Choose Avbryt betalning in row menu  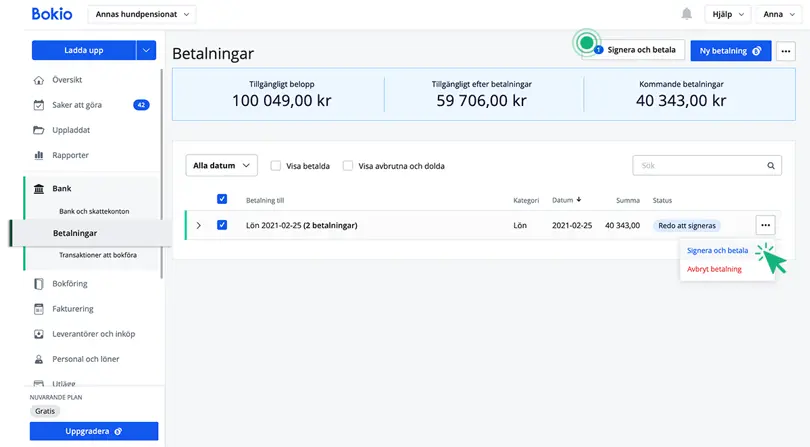(x=714, y=269)
